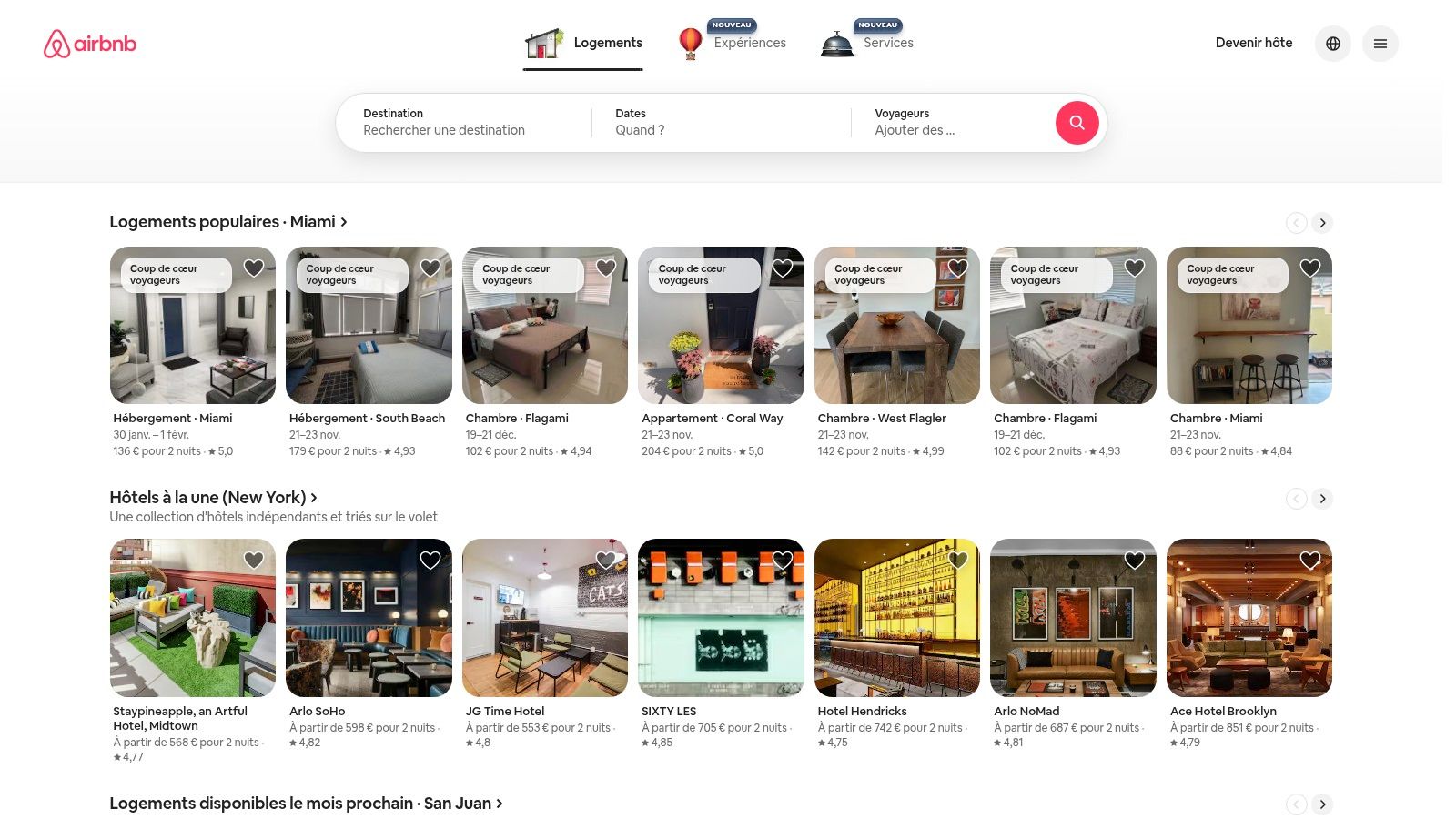The height and width of the screenshot is (819, 1456).
Task: Open the SIXTY LES hotel photo
Action: click(721, 618)
